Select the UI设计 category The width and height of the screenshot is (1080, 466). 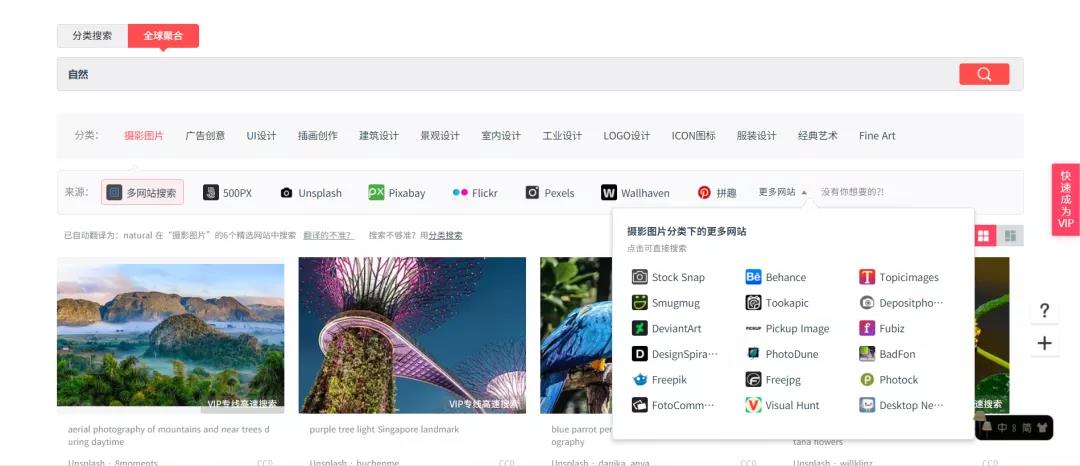(261, 136)
